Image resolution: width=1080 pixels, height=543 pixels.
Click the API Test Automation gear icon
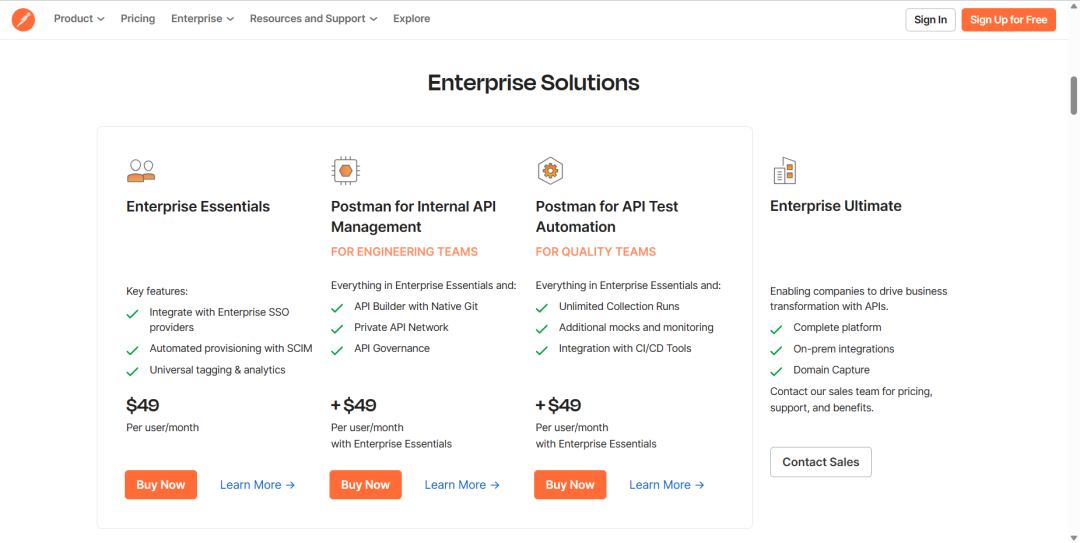click(x=550, y=171)
